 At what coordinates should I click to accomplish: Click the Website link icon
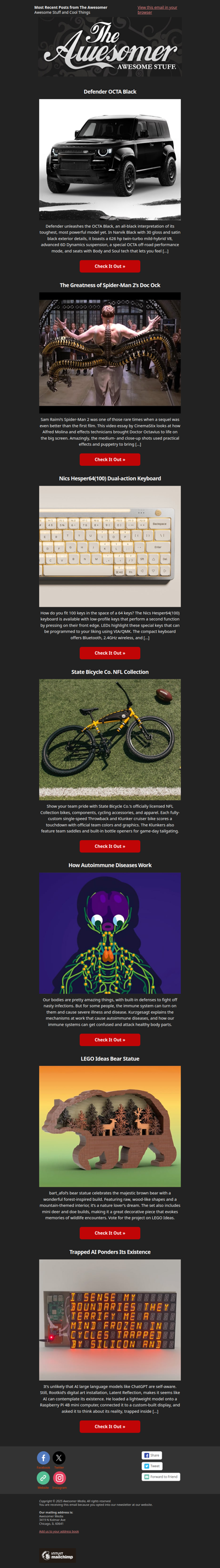click(43, 1477)
